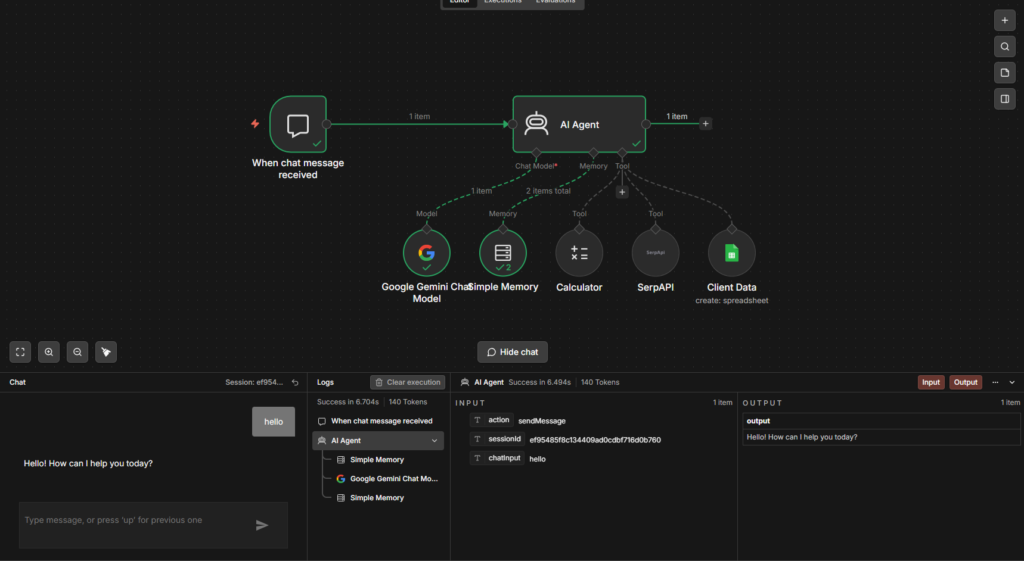
Task: Click the output cell Hello! How can I help
Action: (x=881, y=437)
